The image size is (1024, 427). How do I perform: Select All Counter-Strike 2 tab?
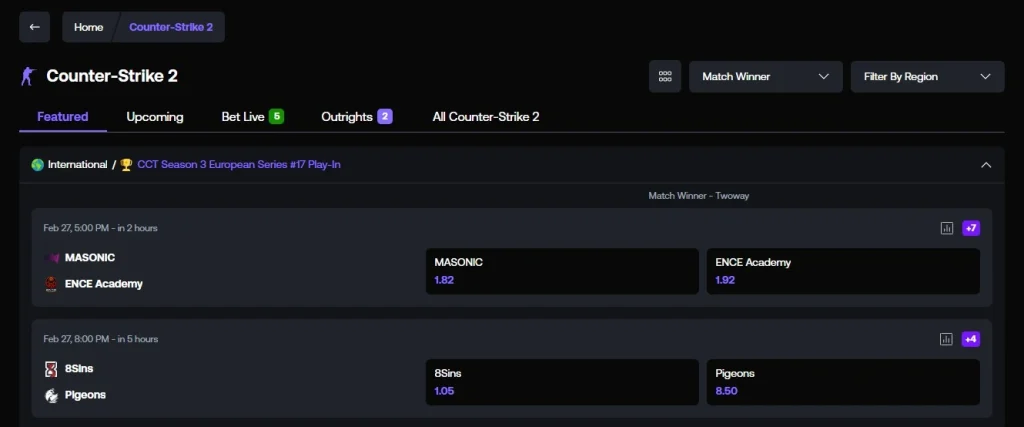tap(486, 117)
